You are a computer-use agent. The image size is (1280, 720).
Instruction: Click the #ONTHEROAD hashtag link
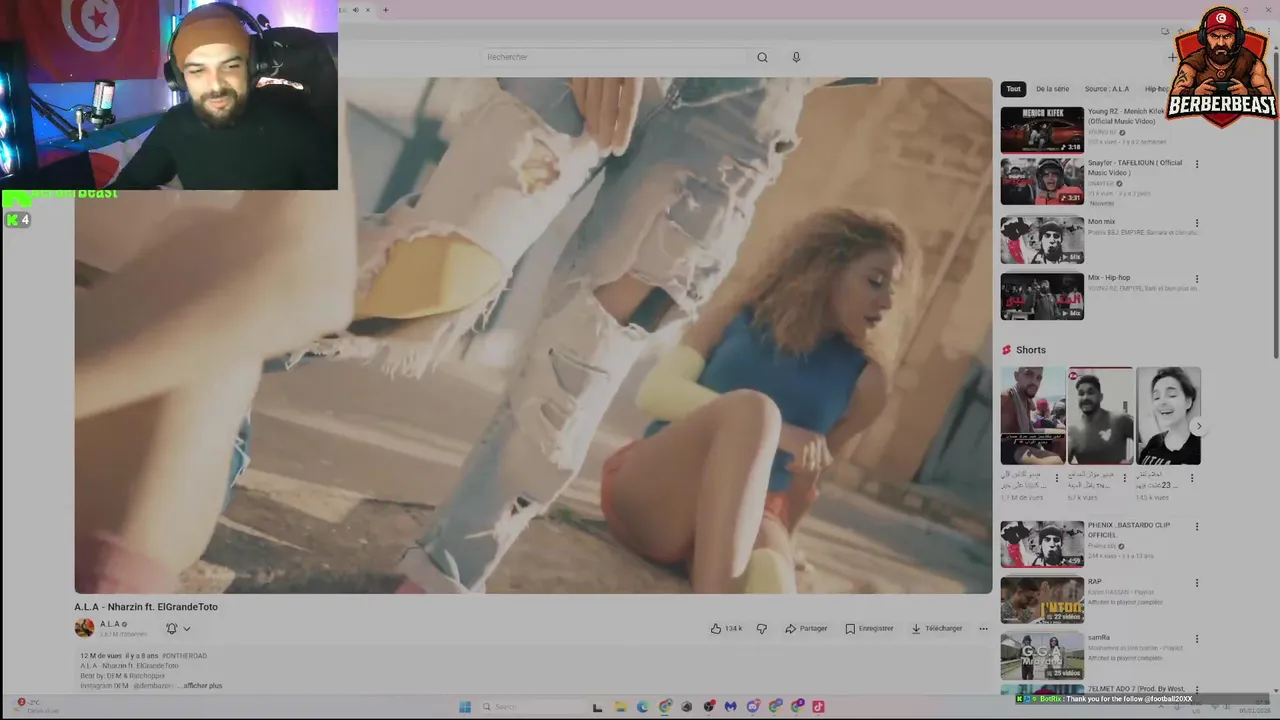coord(184,656)
